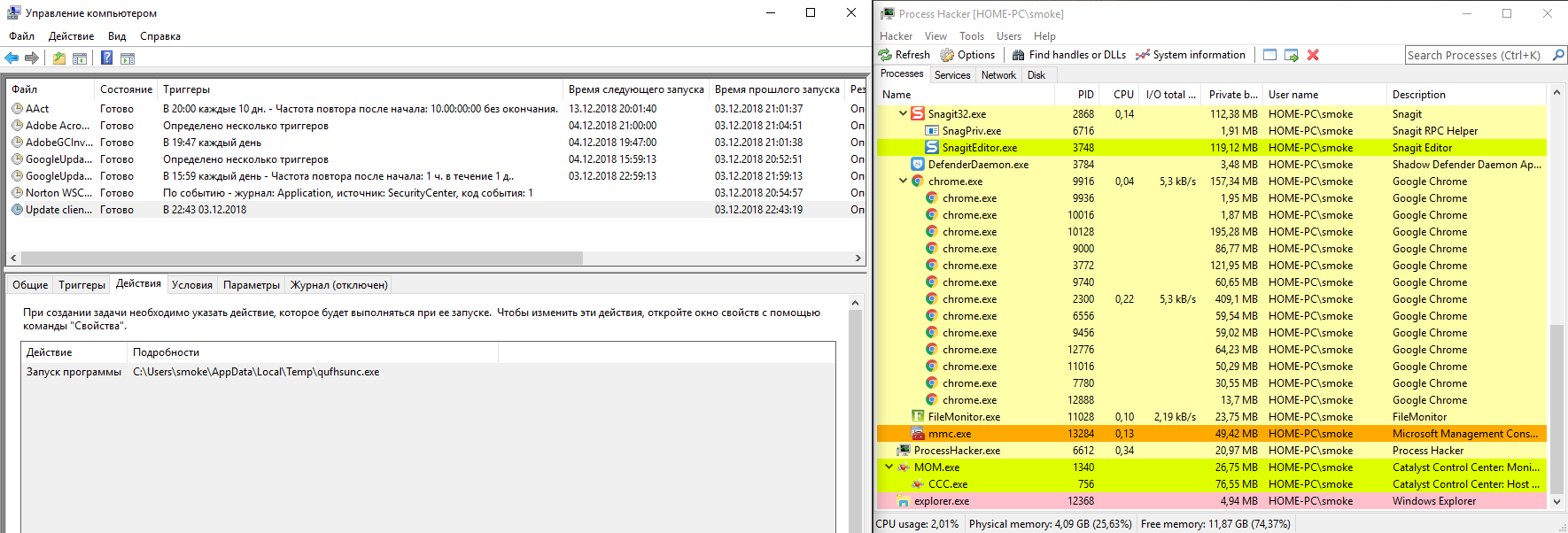Collapse the Snagit32.exe process tree
Viewport: 1568px width, 533px height.
coord(903,114)
